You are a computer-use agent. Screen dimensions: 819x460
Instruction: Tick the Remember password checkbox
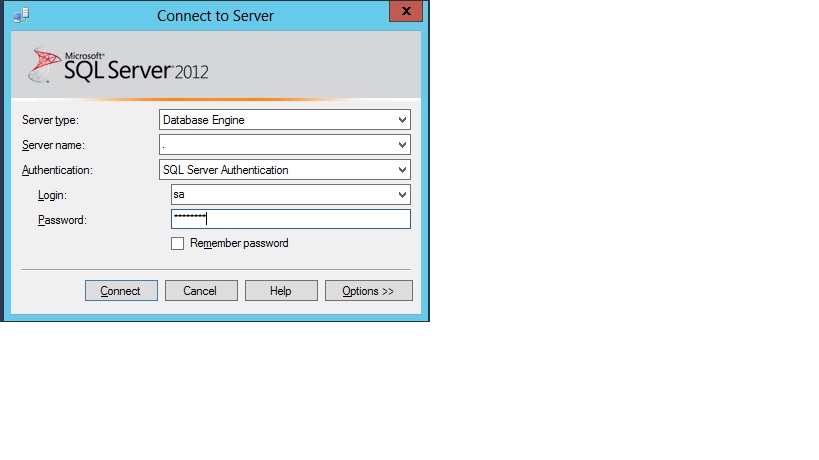point(178,244)
